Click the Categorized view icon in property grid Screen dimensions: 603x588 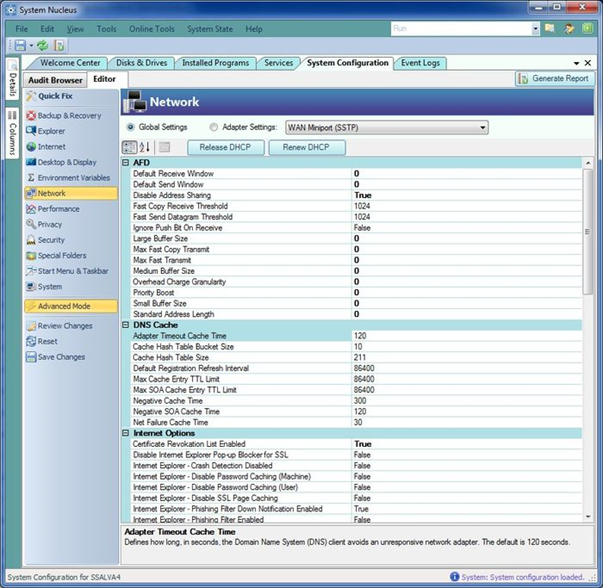pos(130,147)
